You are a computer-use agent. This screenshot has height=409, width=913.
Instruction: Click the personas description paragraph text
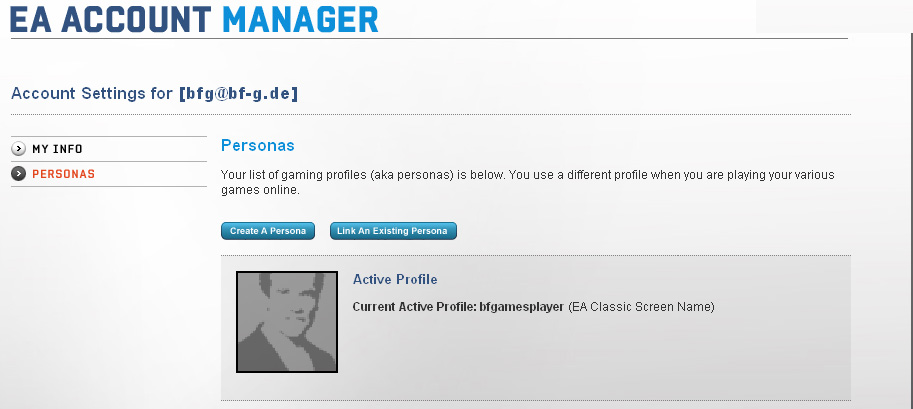click(528, 182)
